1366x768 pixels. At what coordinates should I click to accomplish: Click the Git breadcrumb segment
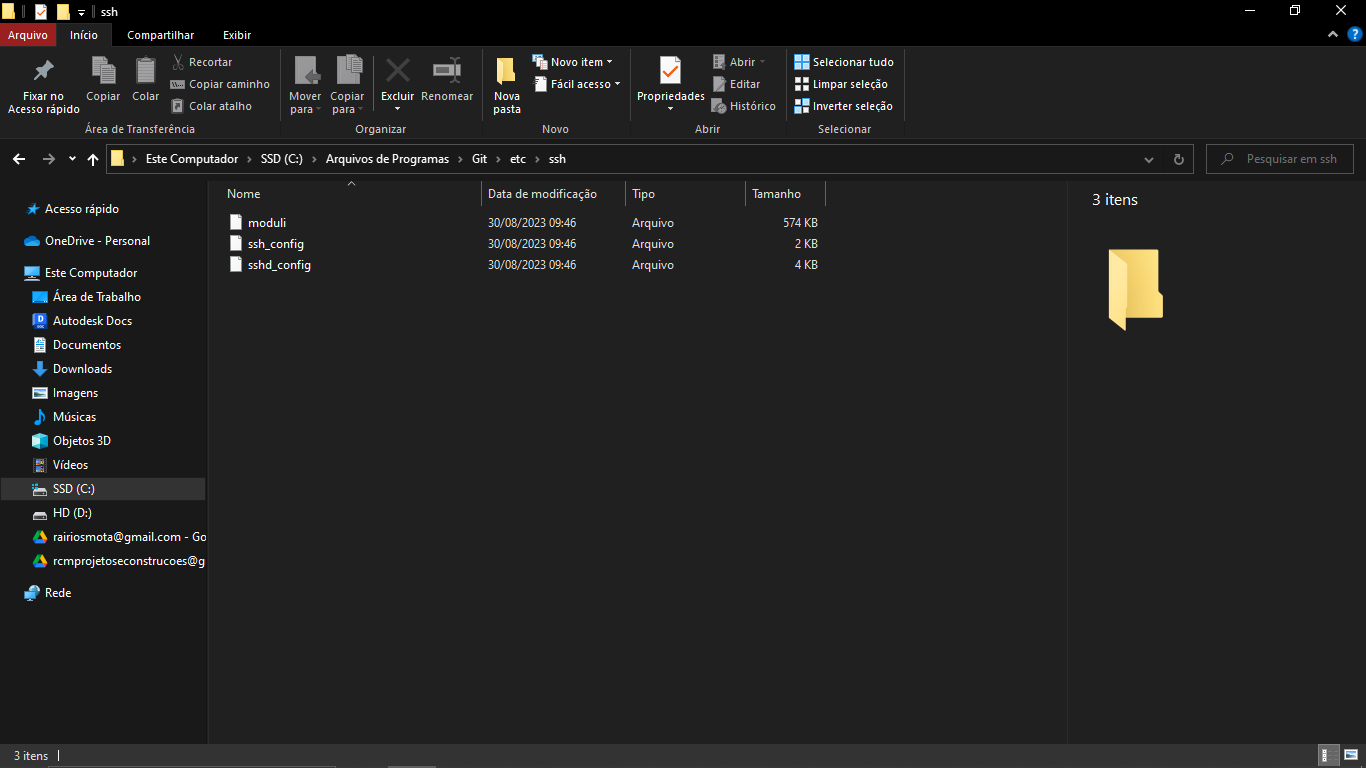coord(480,159)
